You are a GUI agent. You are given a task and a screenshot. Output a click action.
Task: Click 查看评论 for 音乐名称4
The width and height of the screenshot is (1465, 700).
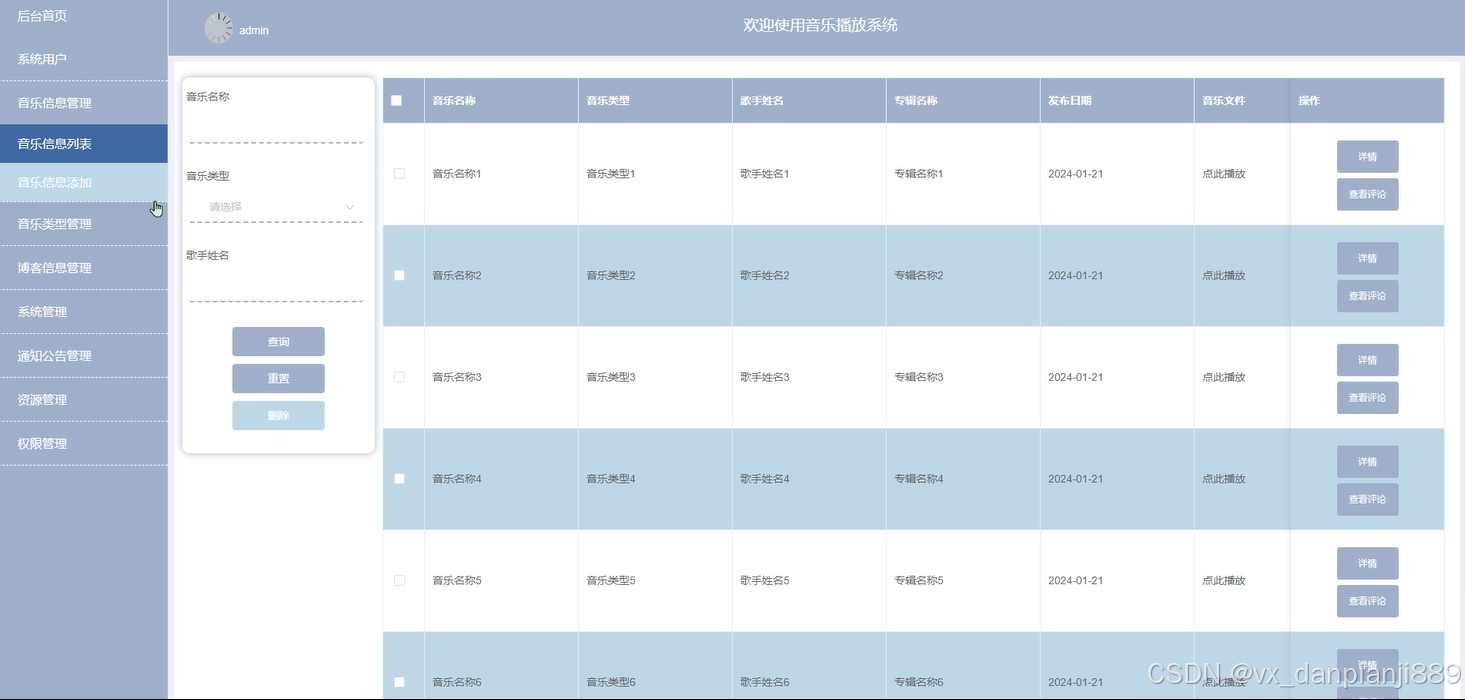click(x=1367, y=499)
